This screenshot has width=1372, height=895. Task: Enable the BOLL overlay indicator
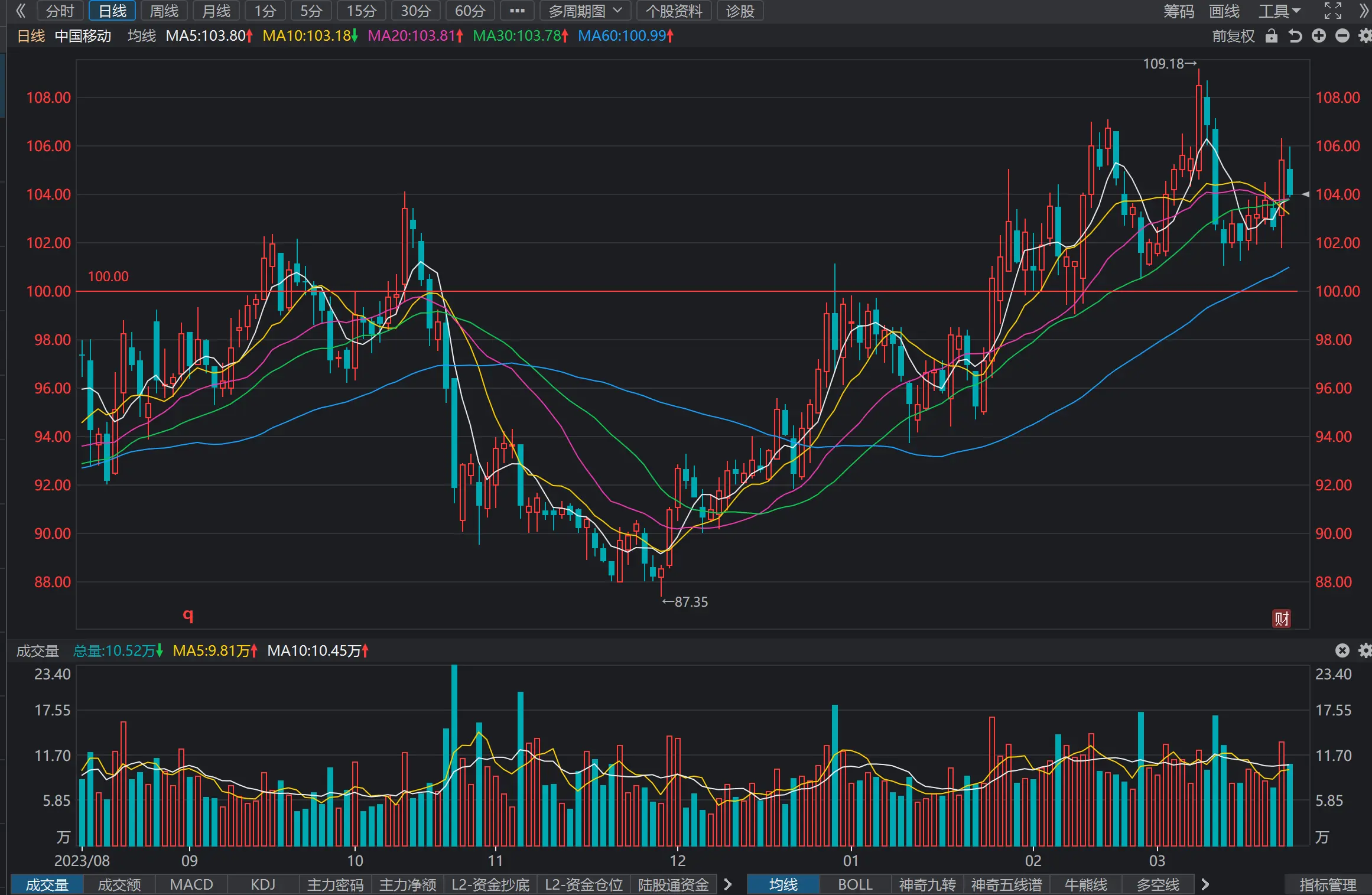[x=855, y=884]
